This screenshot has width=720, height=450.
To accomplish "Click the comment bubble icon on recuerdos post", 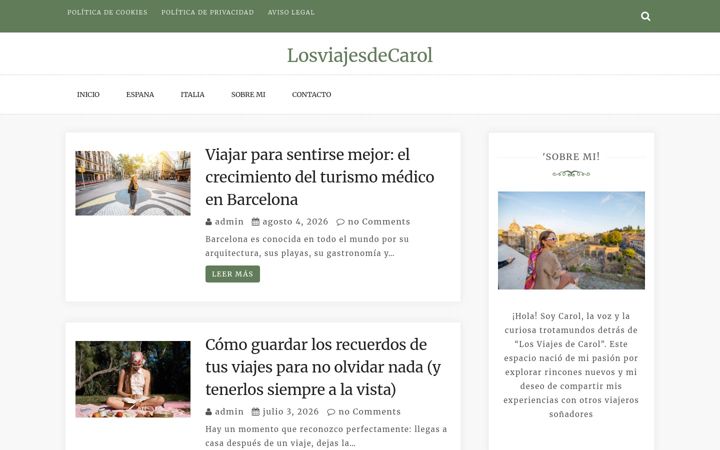I will [331, 412].
